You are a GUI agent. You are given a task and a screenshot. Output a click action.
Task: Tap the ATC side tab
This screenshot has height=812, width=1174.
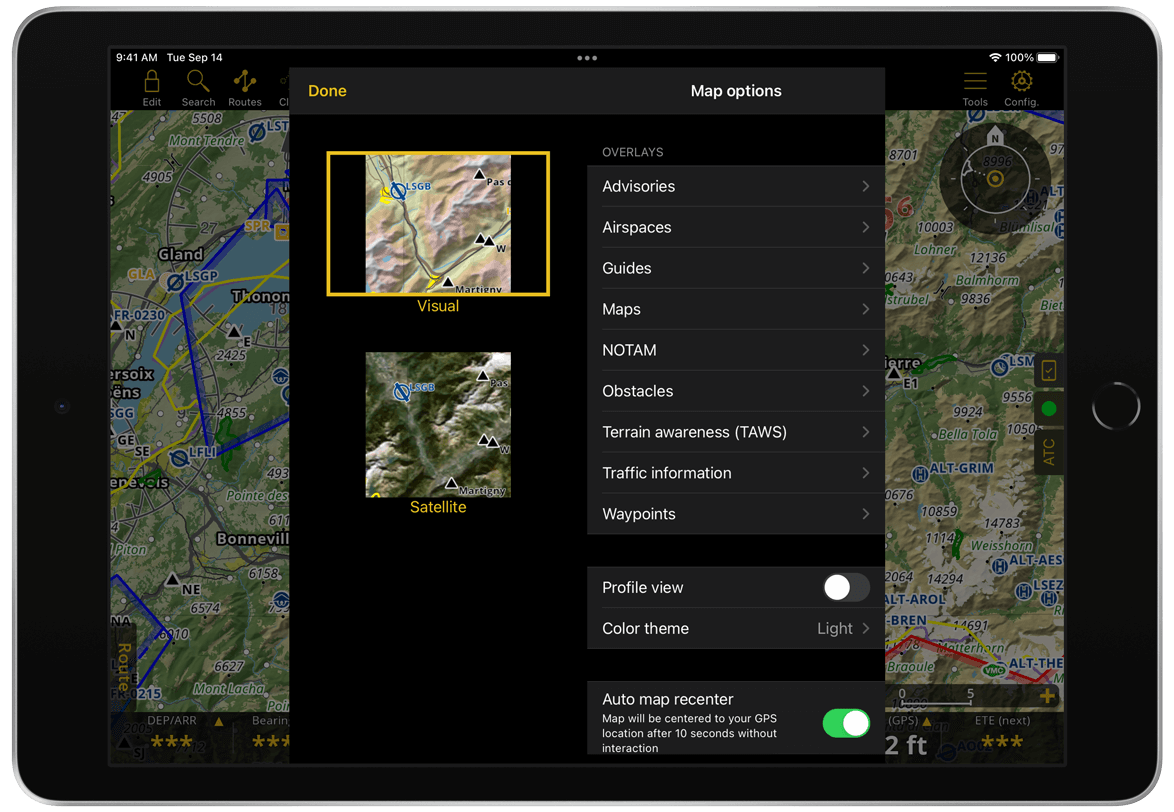(x=1049, y=452)
